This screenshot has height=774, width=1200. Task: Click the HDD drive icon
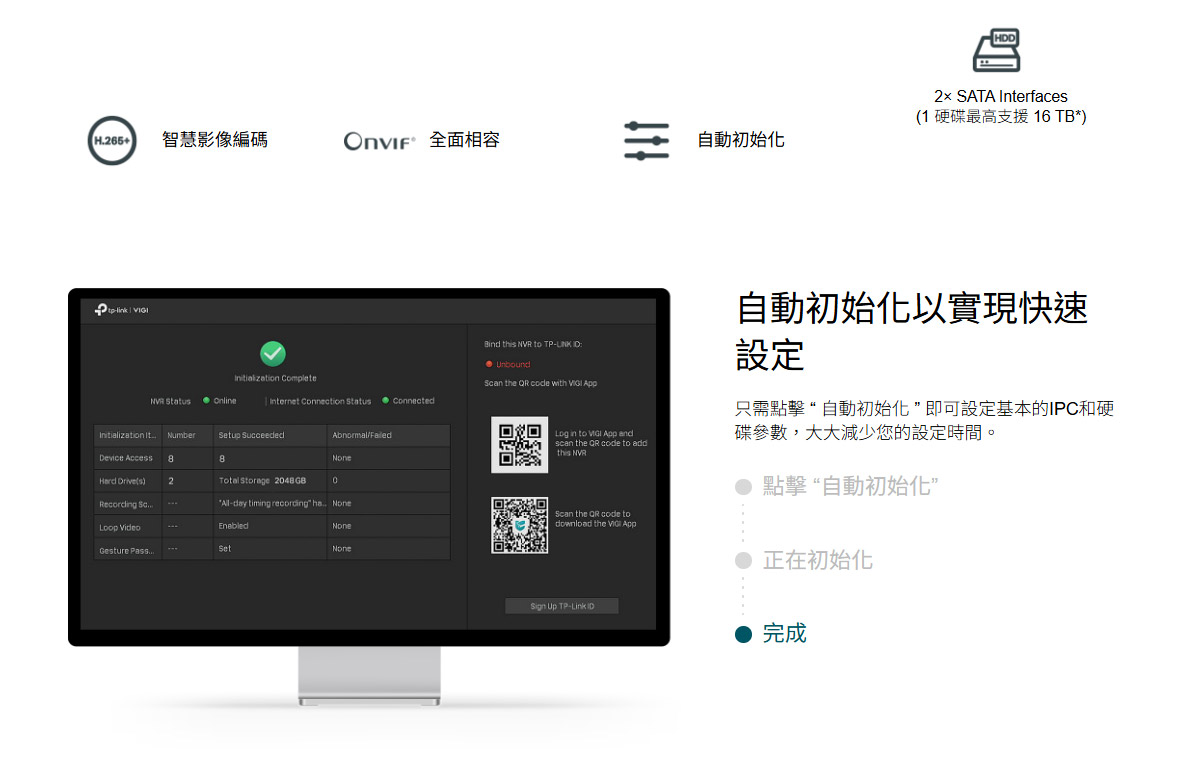click(996, 51)
